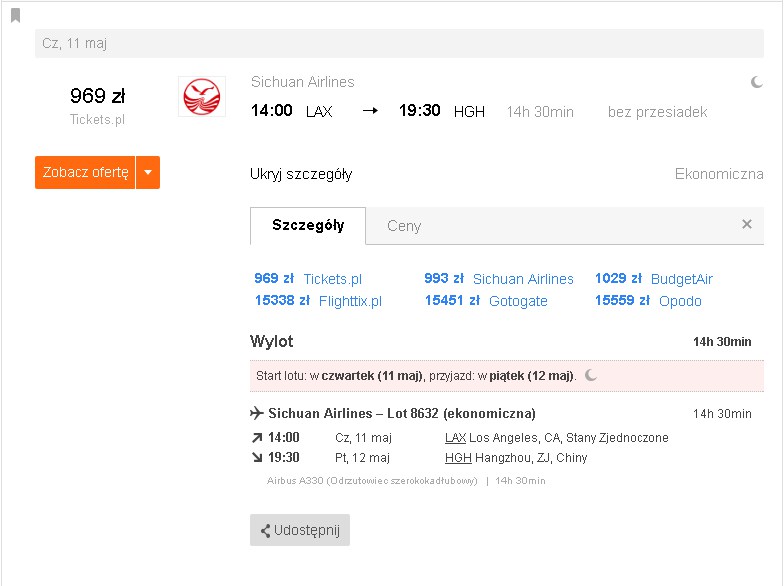Click the Ekonomiczna class label
This screenshot has width=784, height=586.
719,174
